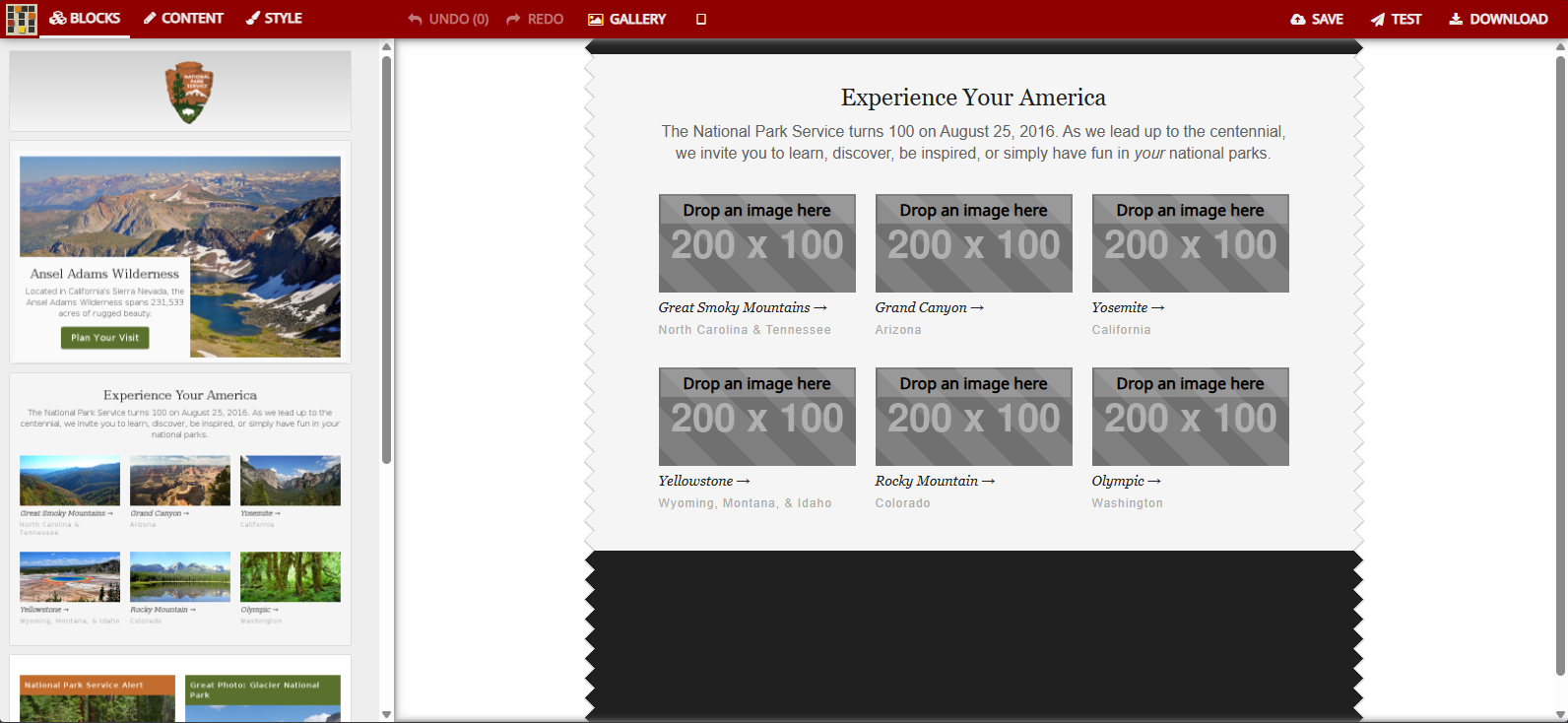
Task: Download the email template
Action: click(1498, 19)
